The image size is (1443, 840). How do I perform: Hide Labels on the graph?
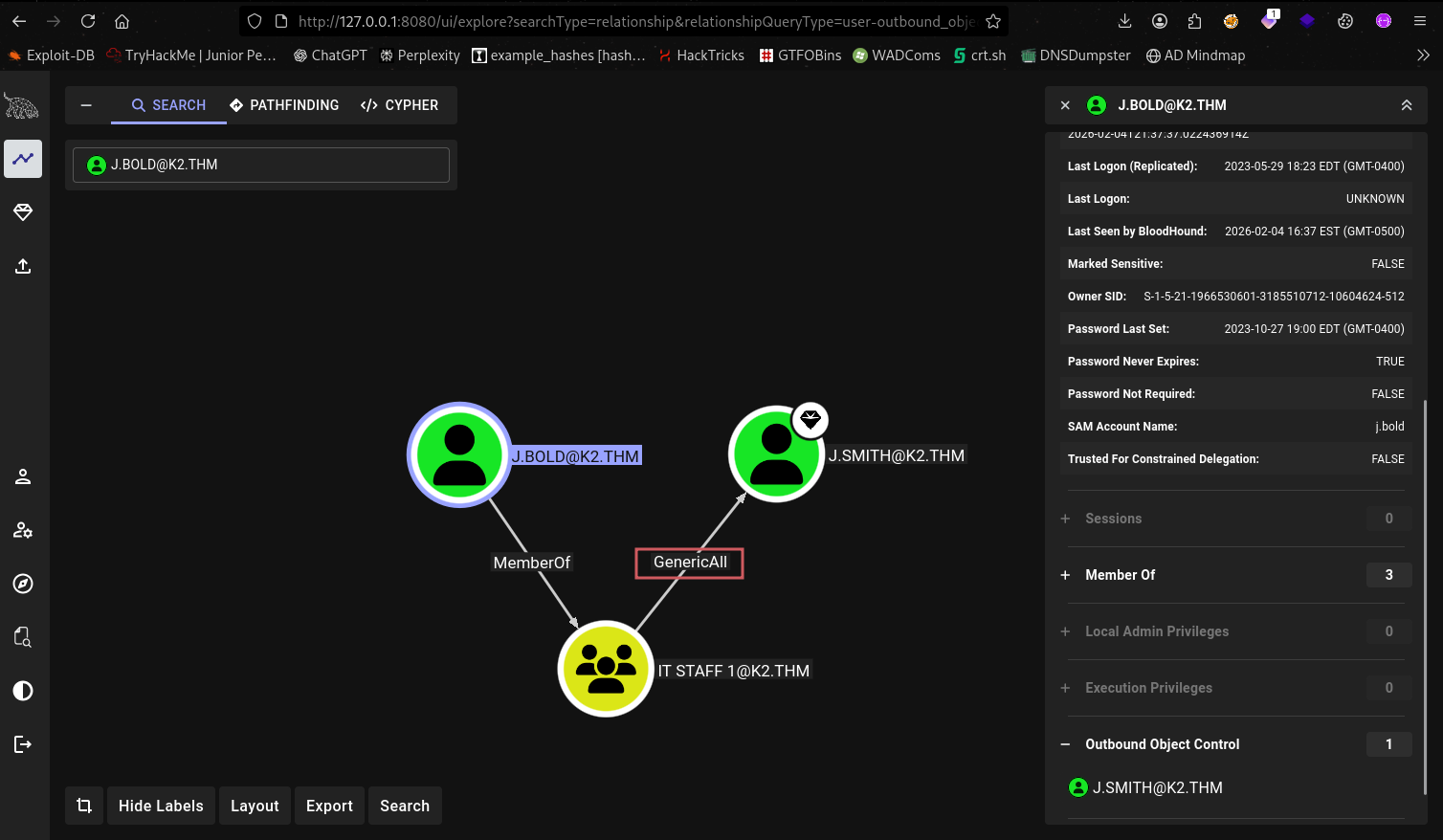[161, 806]
